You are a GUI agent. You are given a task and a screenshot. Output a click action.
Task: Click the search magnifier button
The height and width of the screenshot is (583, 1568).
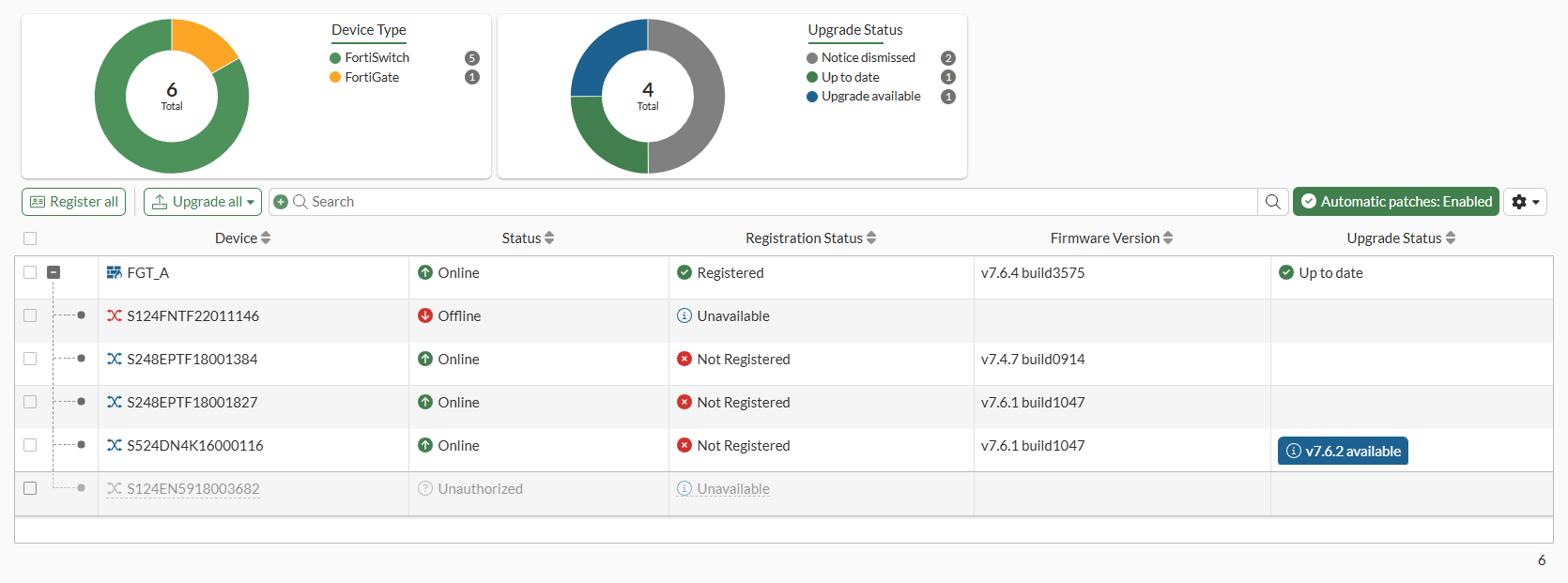point(1272,202)
